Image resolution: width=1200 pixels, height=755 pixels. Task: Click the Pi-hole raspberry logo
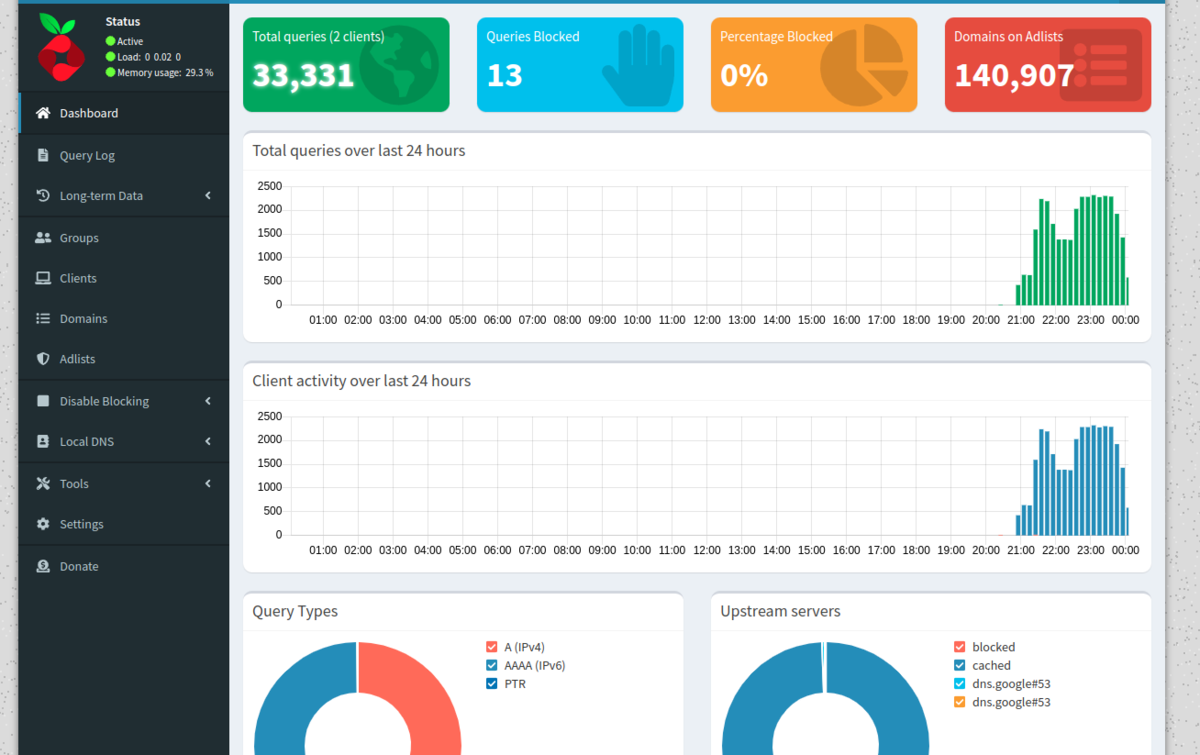(x=62, y=48)
